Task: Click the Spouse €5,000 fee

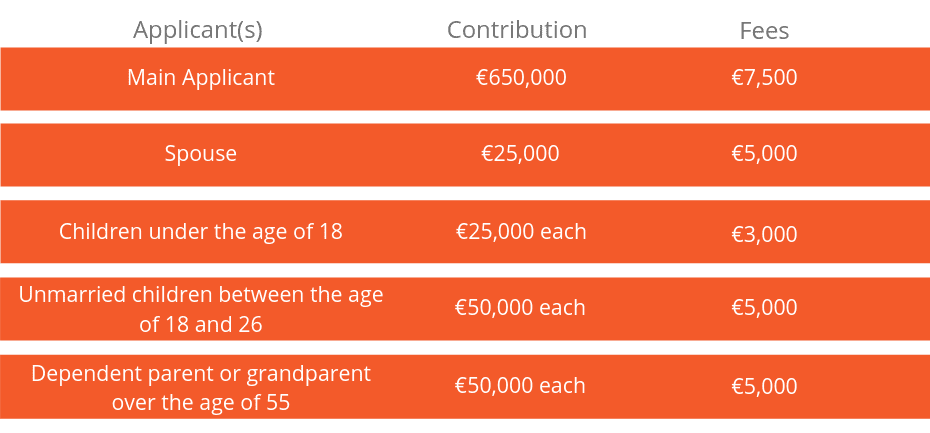Action: click(x=764, y=154)
